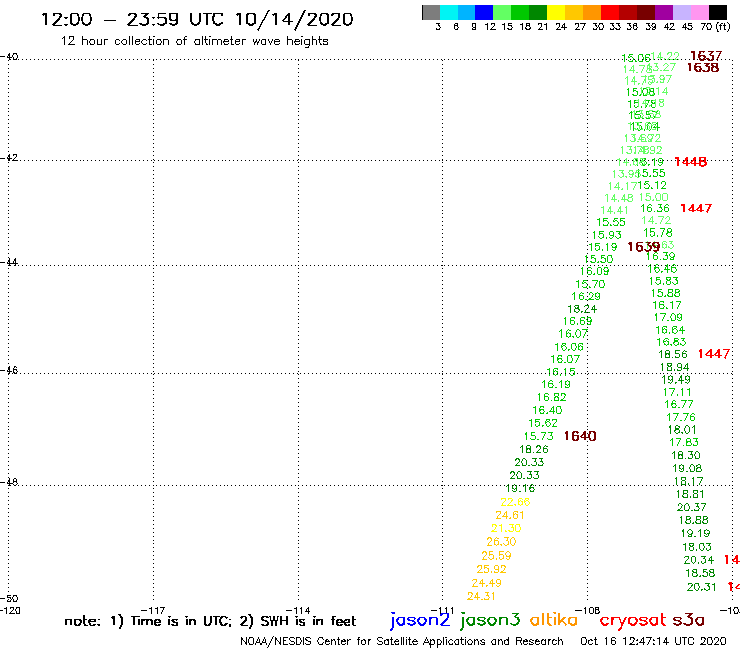Click the 'NOAA/NESDIS Center for Satellite Applications' footer

[402, 641]
